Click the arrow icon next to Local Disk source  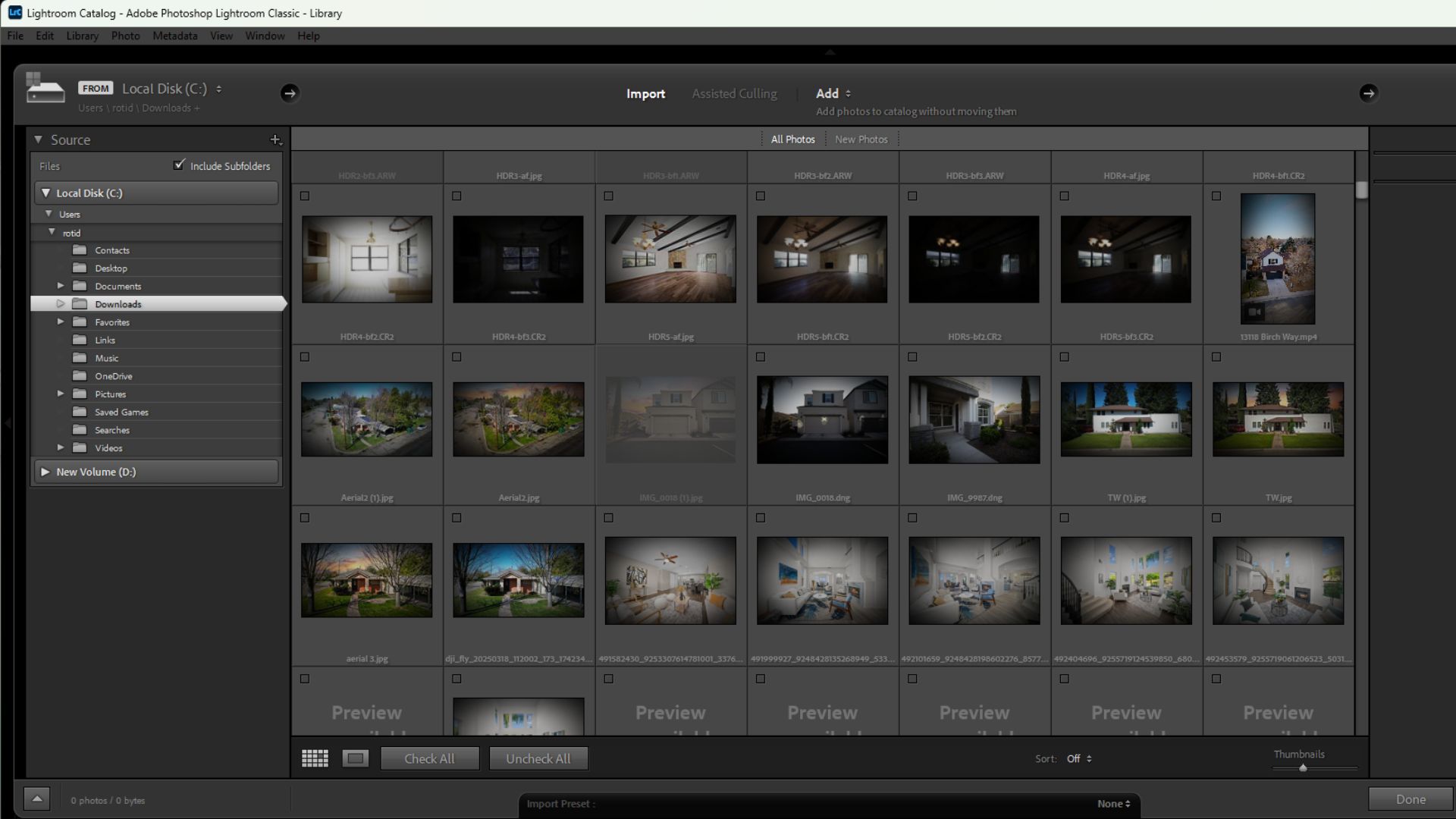[290, 93]
